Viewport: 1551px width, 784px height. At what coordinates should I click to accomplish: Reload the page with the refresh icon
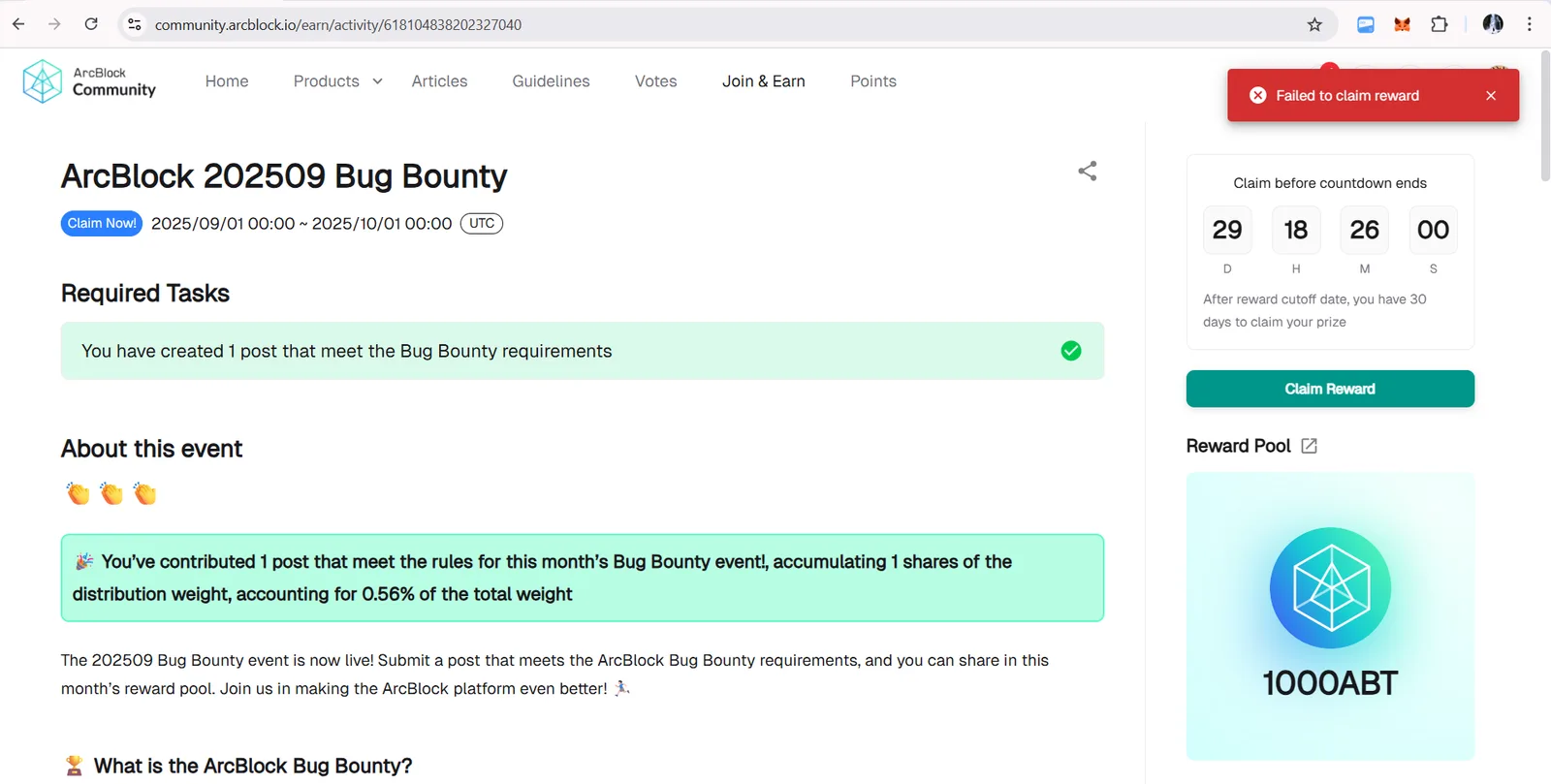click(91, 24)
